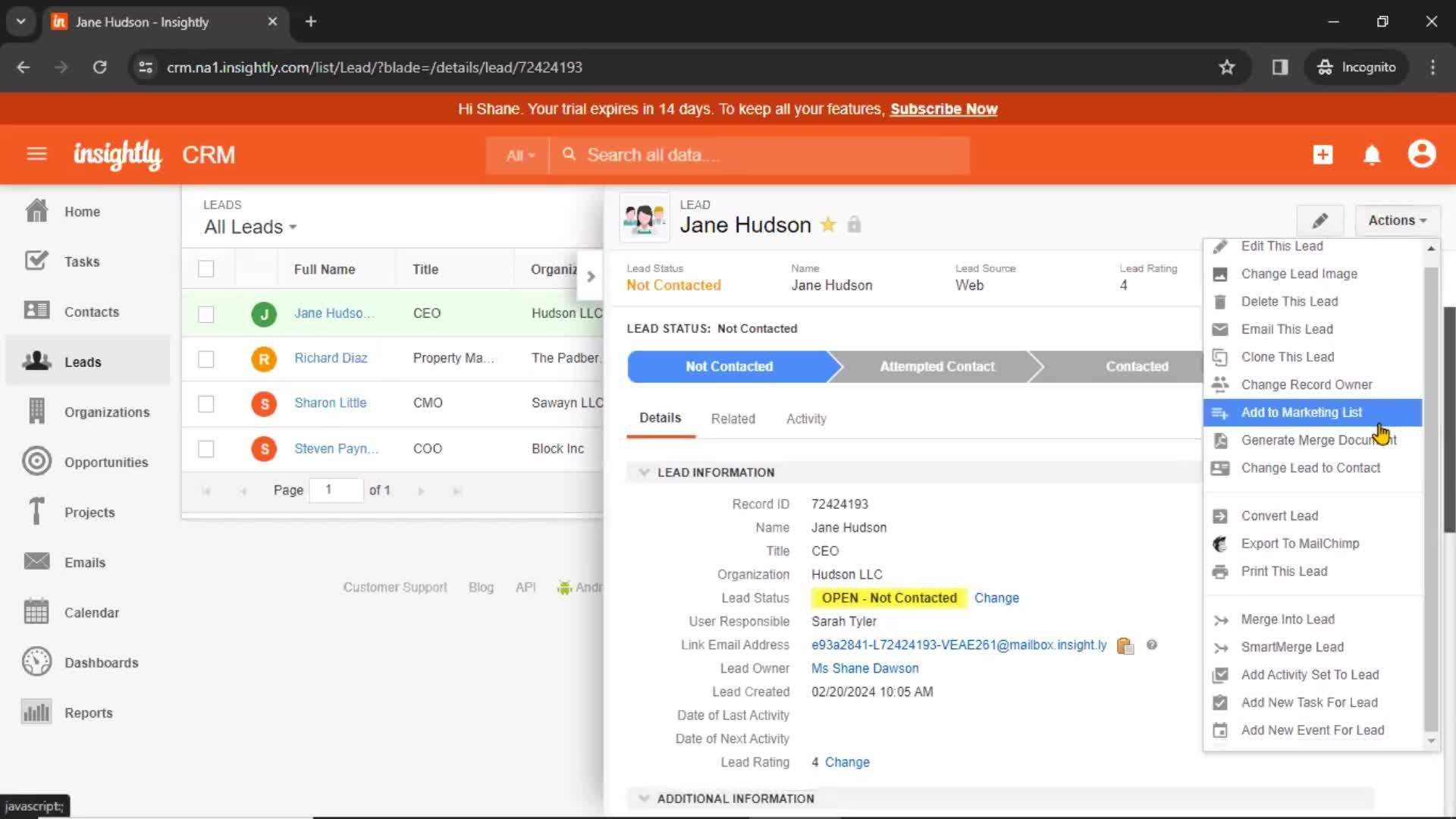
Task: Click the orange R avatar for Richard Diaz
Action: click(264, 359)
